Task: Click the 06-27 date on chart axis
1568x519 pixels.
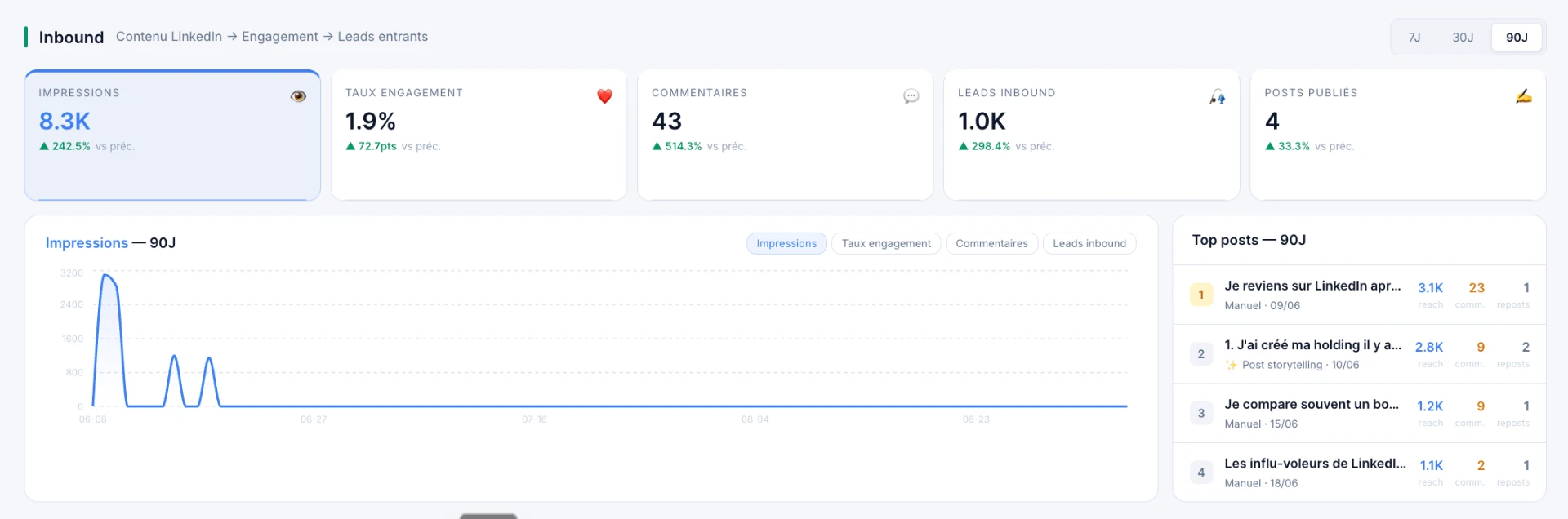Action: pyautogui.click(x=314, y=419)
